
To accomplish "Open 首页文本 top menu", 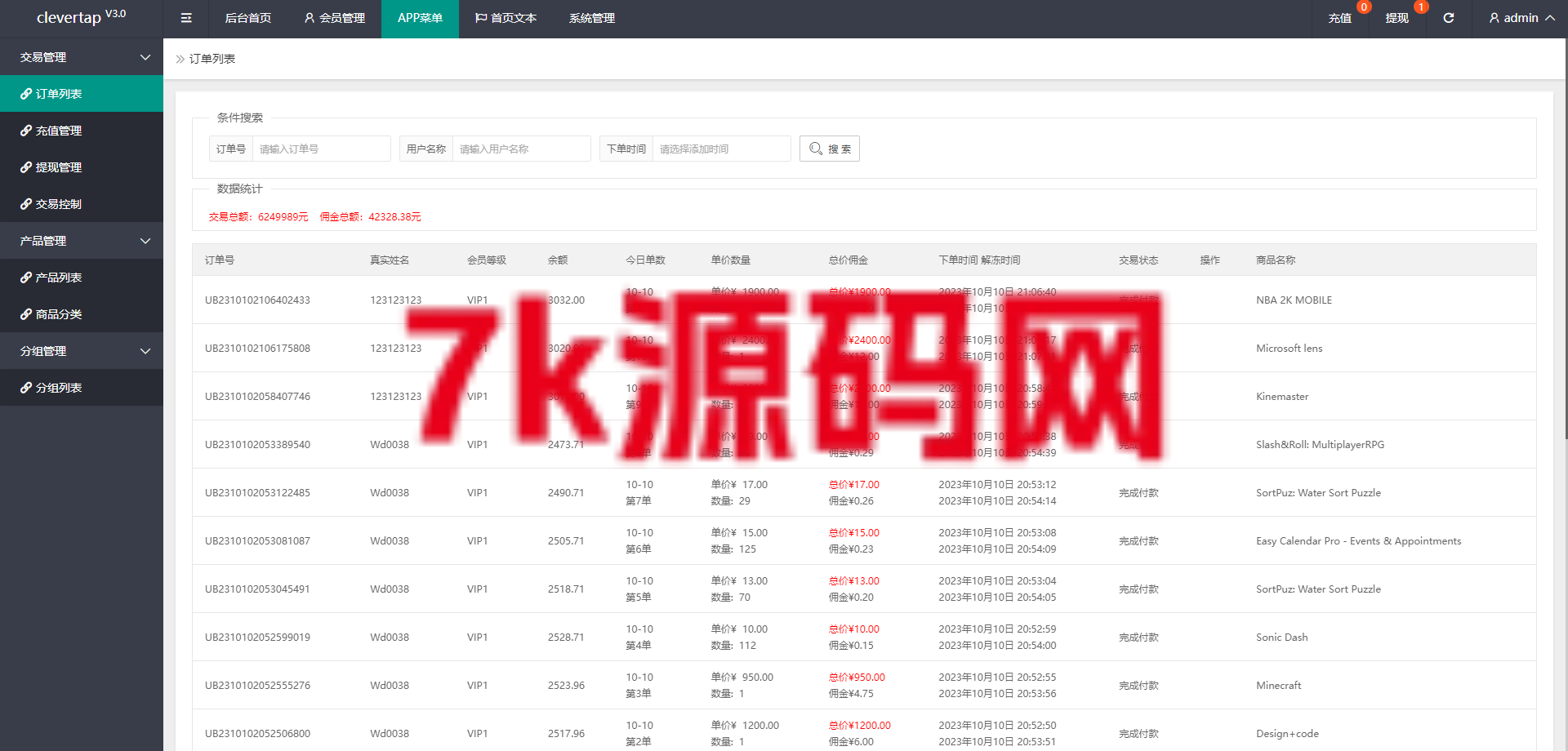I will point(506,18).
